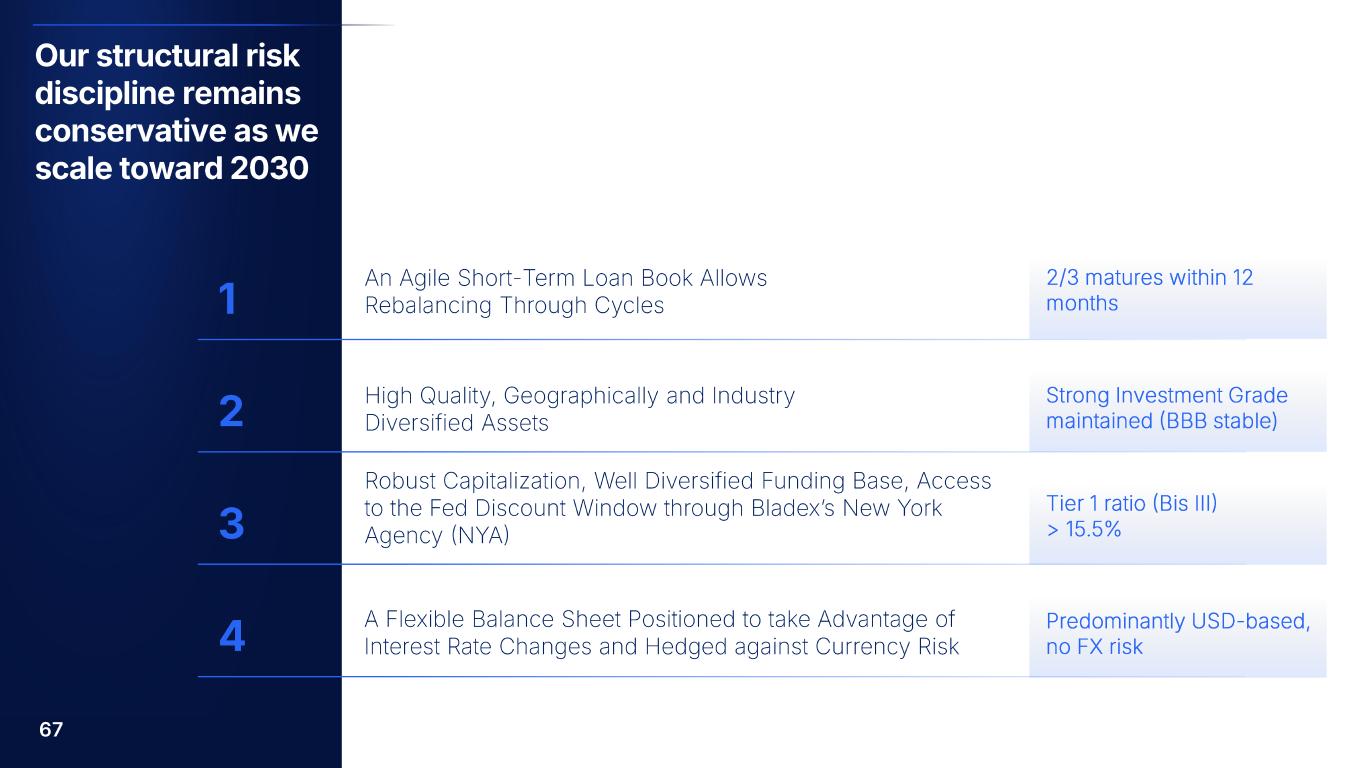Select the 'Agile Short-Term Loan Book' text
The width and height of the screenshot is (1365, 768).
point(566,278)
